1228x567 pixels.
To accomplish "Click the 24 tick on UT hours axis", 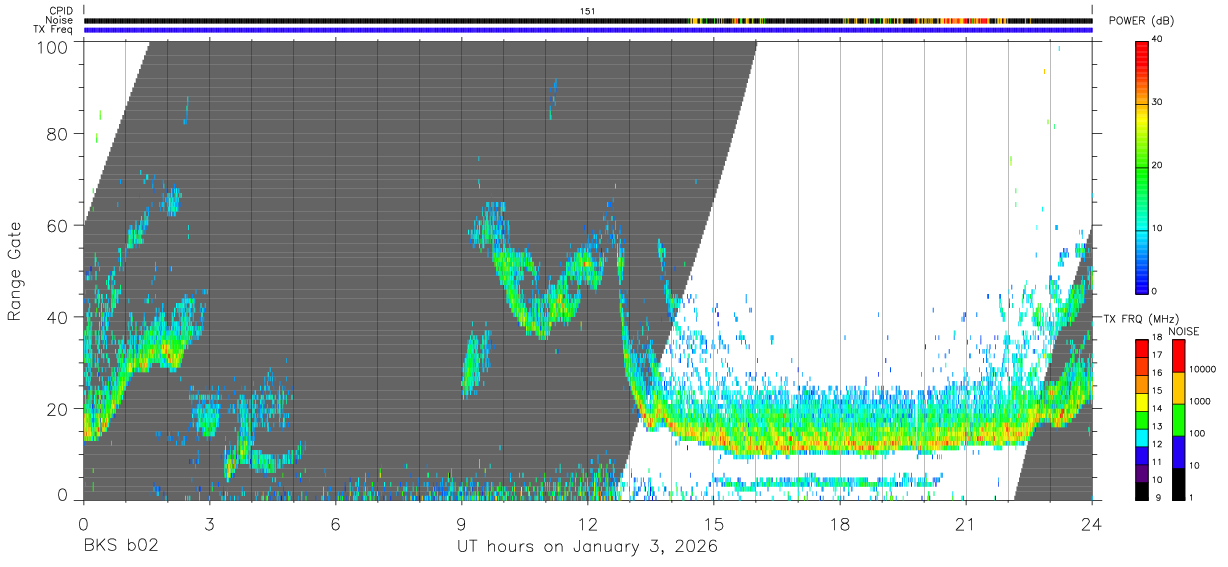I will pos(1092,523).
